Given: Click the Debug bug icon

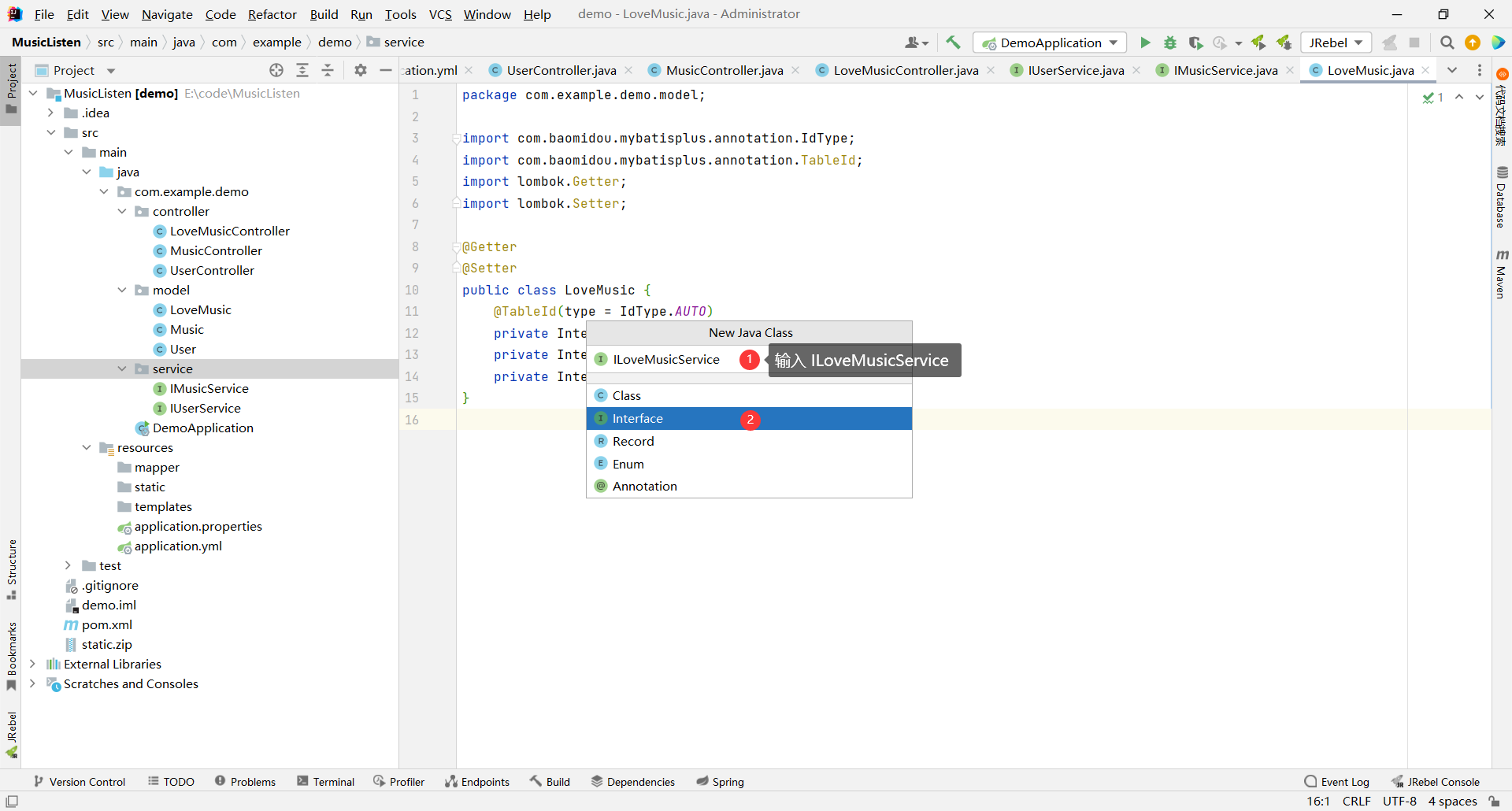Looking at the screenshot, I should [1170, 43].
